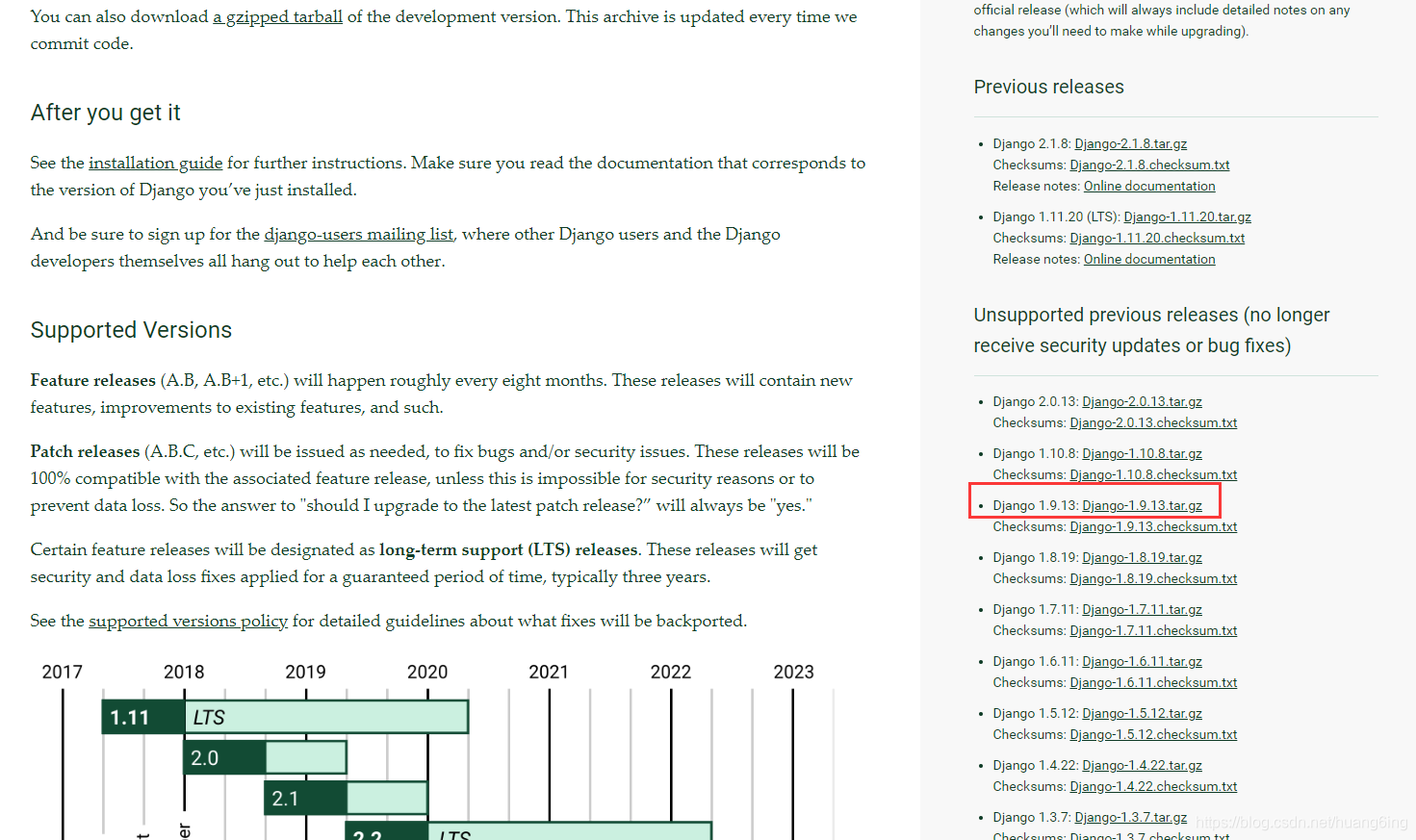
Task: Open Django-1.4.22.checksum.txt
Action: pyautogui.click(x=1153, y=787)
